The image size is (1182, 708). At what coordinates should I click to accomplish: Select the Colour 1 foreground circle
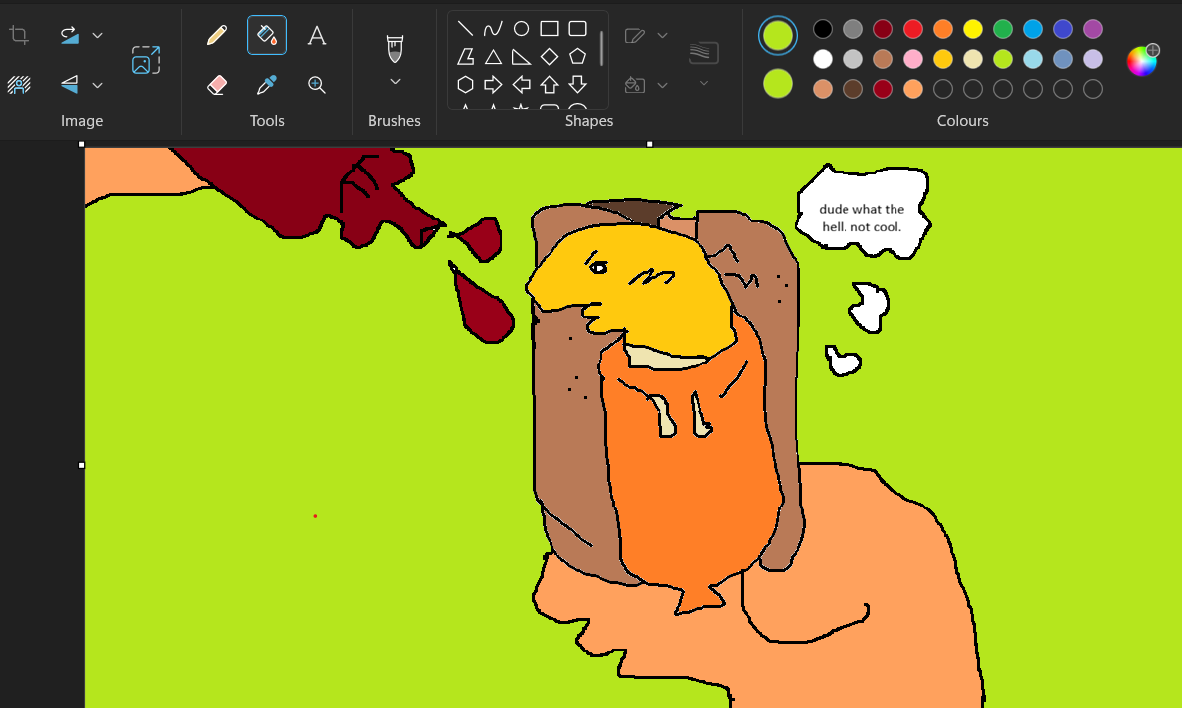tap(777, 35)
